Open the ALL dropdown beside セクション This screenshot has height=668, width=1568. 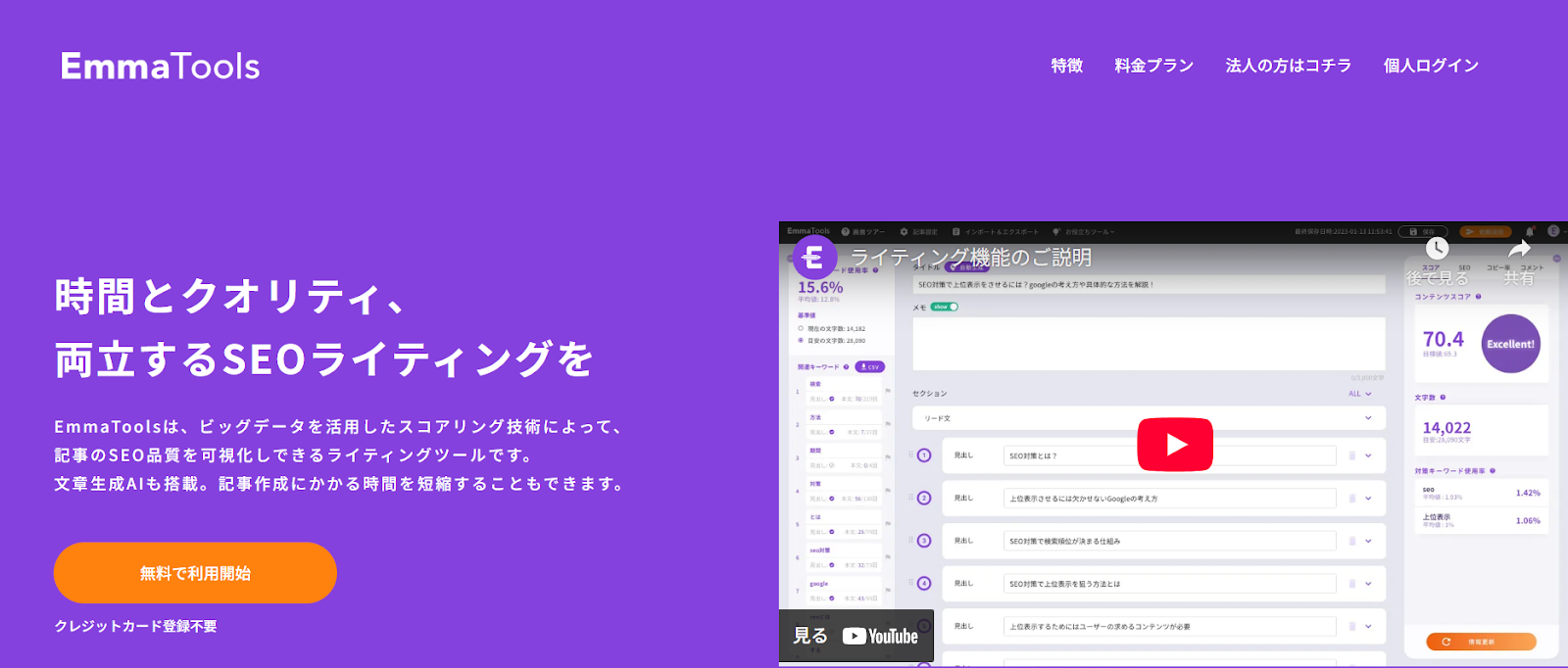1359,394
